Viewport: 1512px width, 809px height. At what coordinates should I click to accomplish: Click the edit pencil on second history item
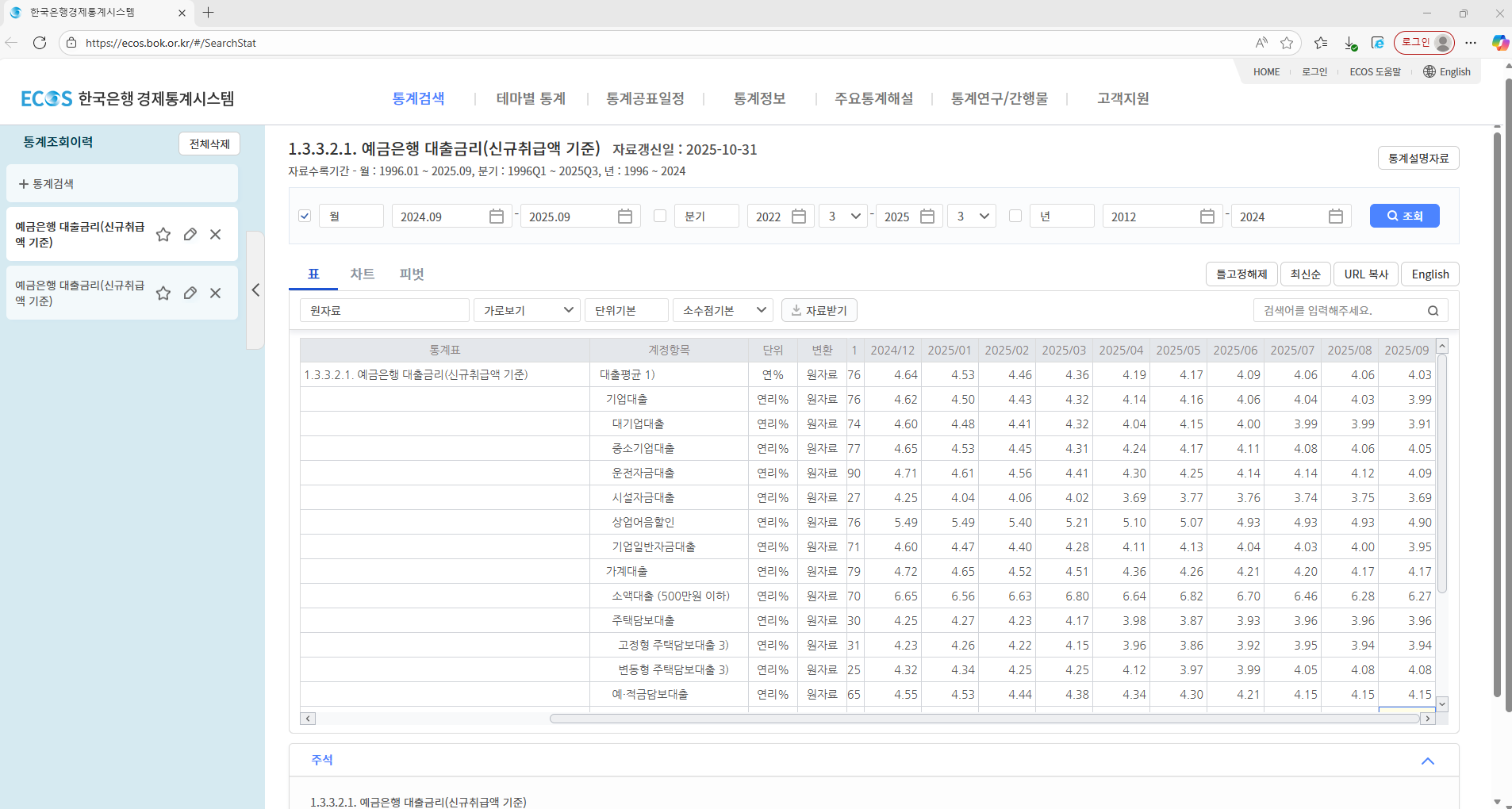pyautogui.click(x=190, y=293)
